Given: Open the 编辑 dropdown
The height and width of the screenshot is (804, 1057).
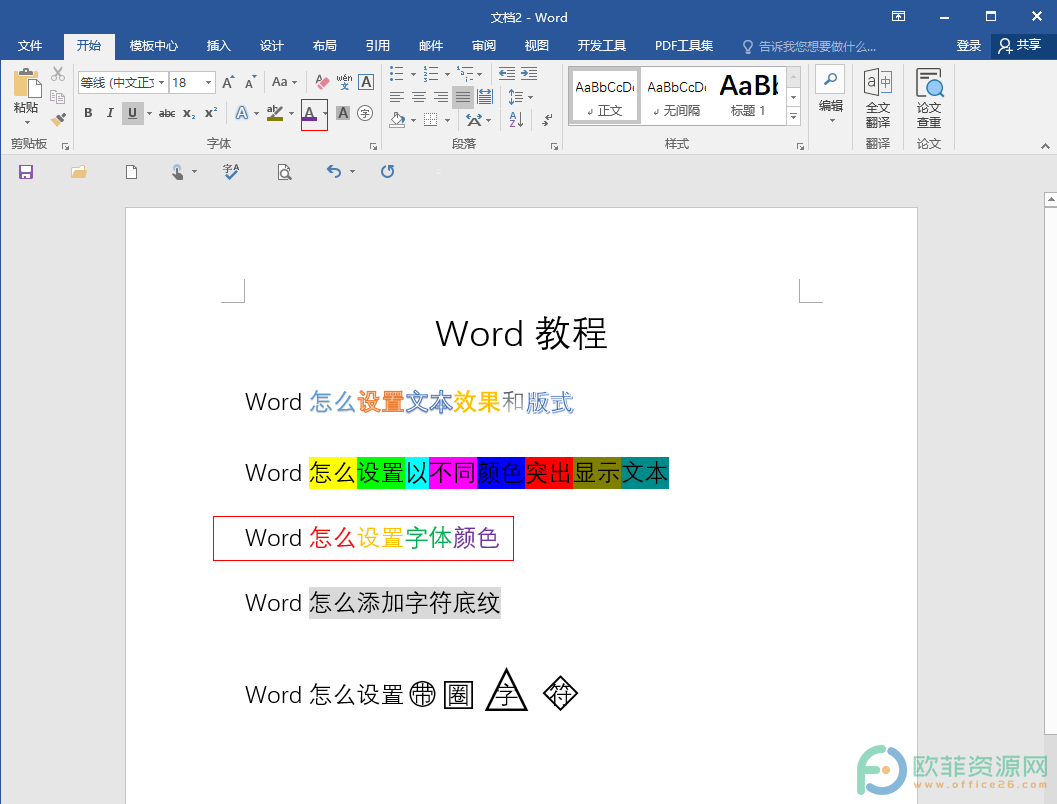Looking at the screenshot, I should coord(830,96).
